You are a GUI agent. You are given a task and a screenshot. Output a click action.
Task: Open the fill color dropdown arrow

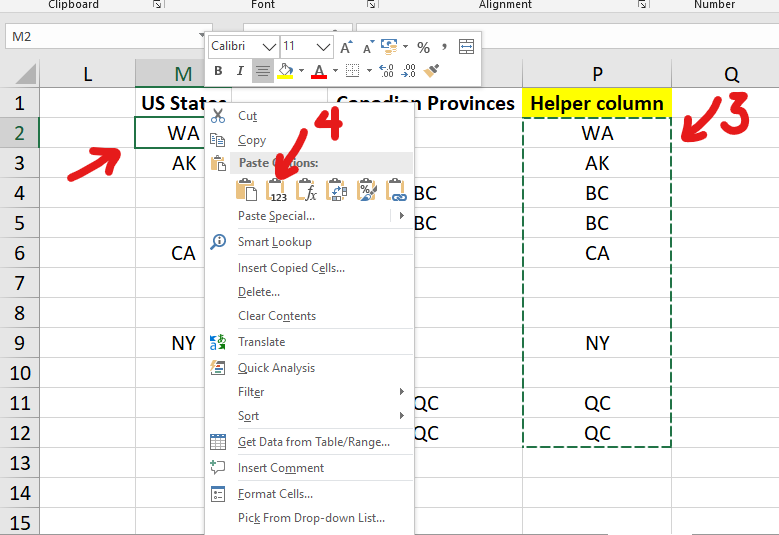301,71
